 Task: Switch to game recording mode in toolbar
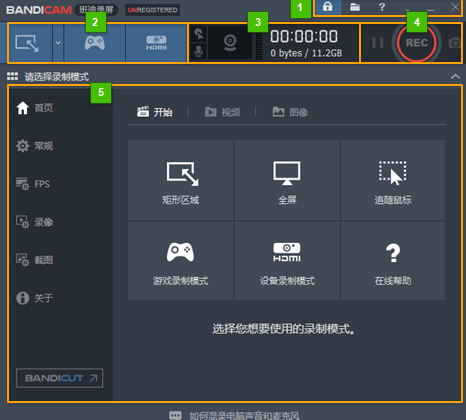tap(95, 43)
